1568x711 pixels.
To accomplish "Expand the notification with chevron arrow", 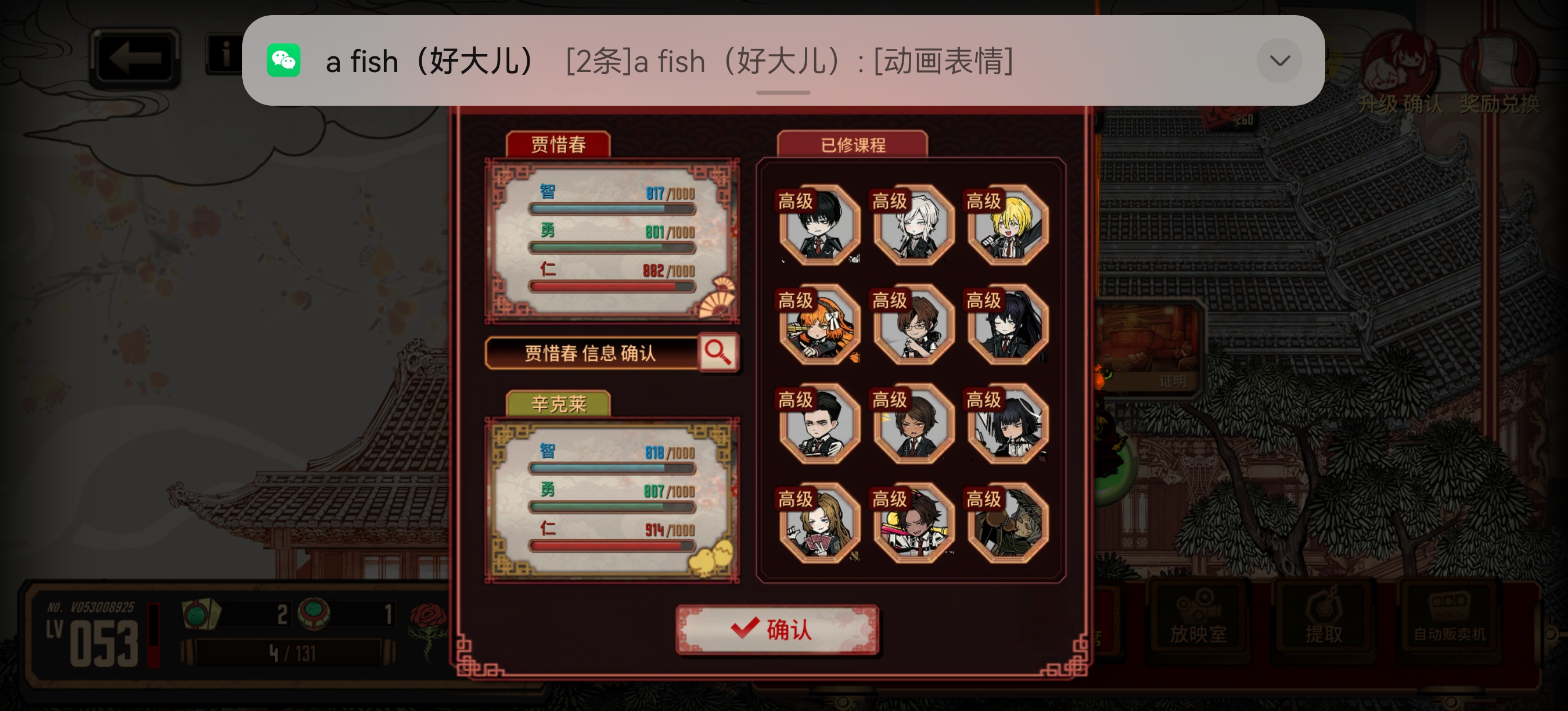I will coord(1279,60).
